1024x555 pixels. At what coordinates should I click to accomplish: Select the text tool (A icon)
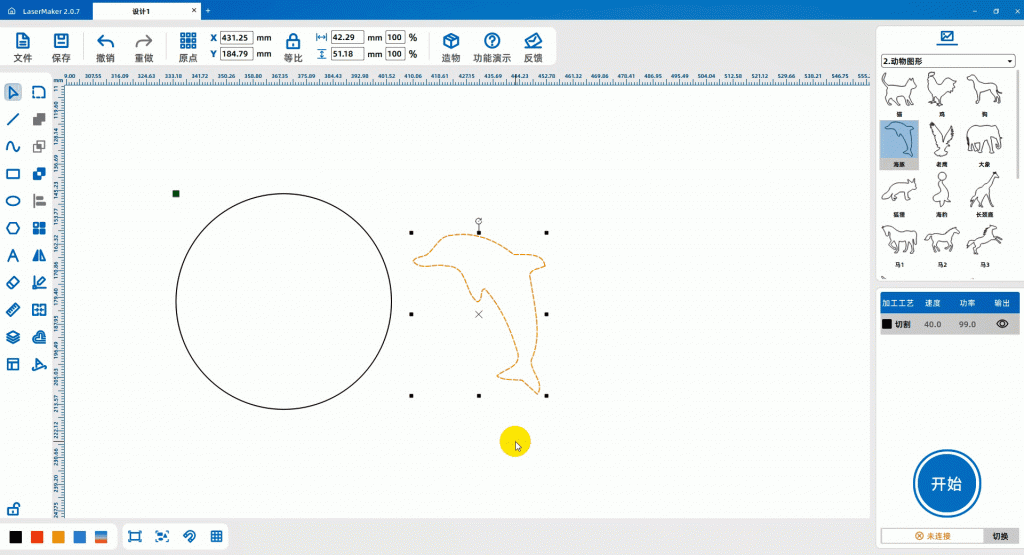click(x=13, y=255)
